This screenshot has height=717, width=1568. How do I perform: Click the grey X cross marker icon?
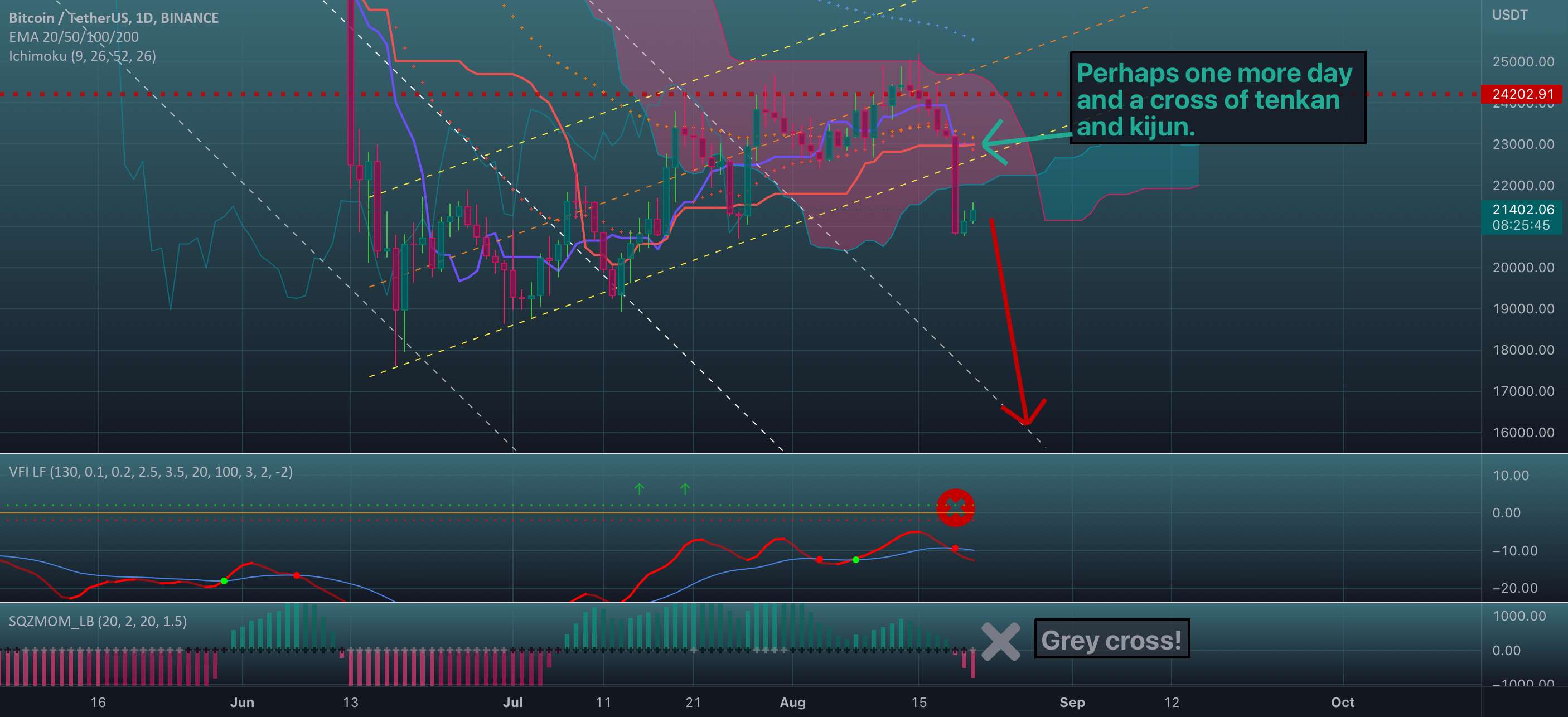1001,642
